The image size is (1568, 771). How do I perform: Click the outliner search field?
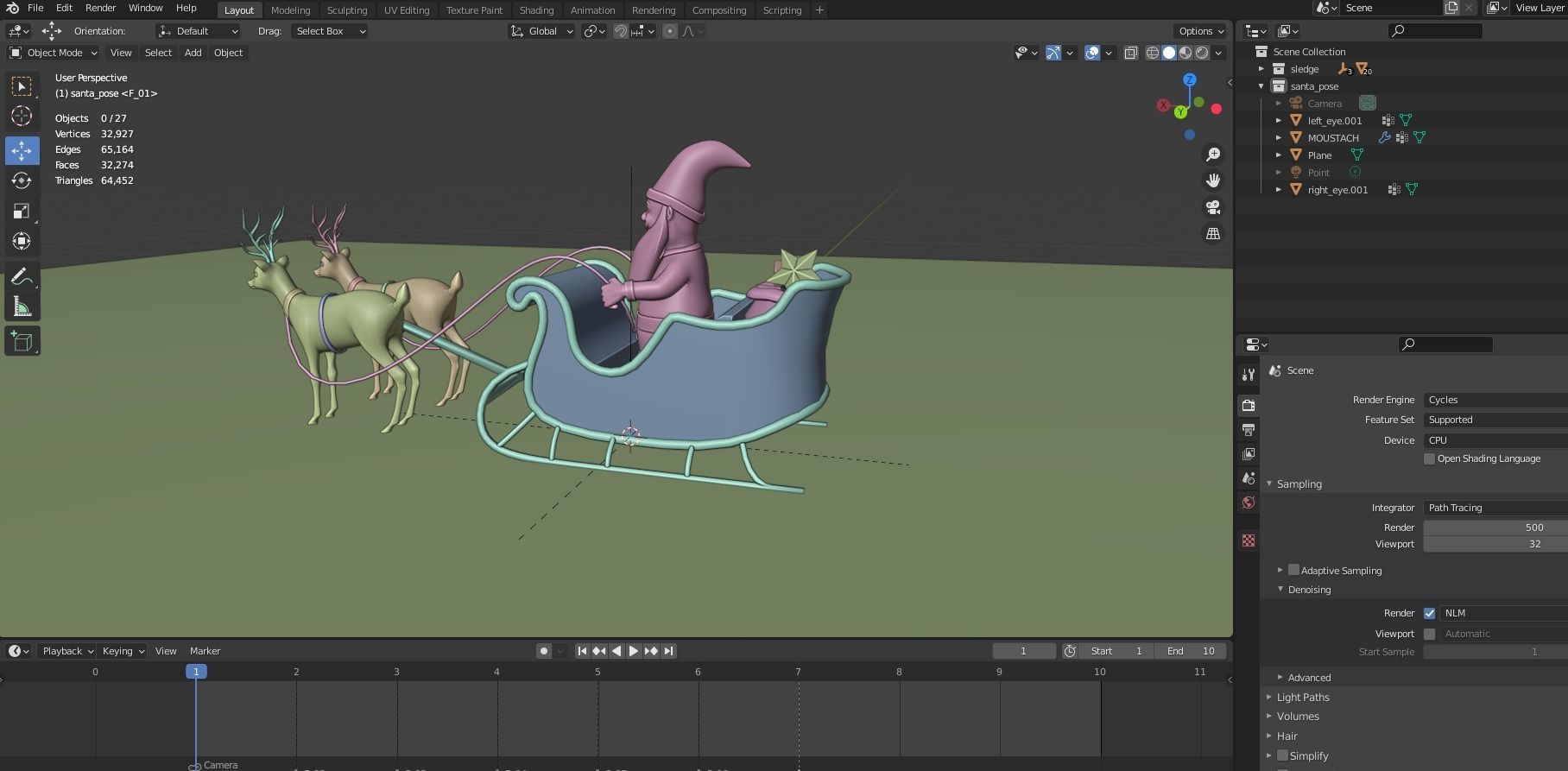coord(1435,31)
